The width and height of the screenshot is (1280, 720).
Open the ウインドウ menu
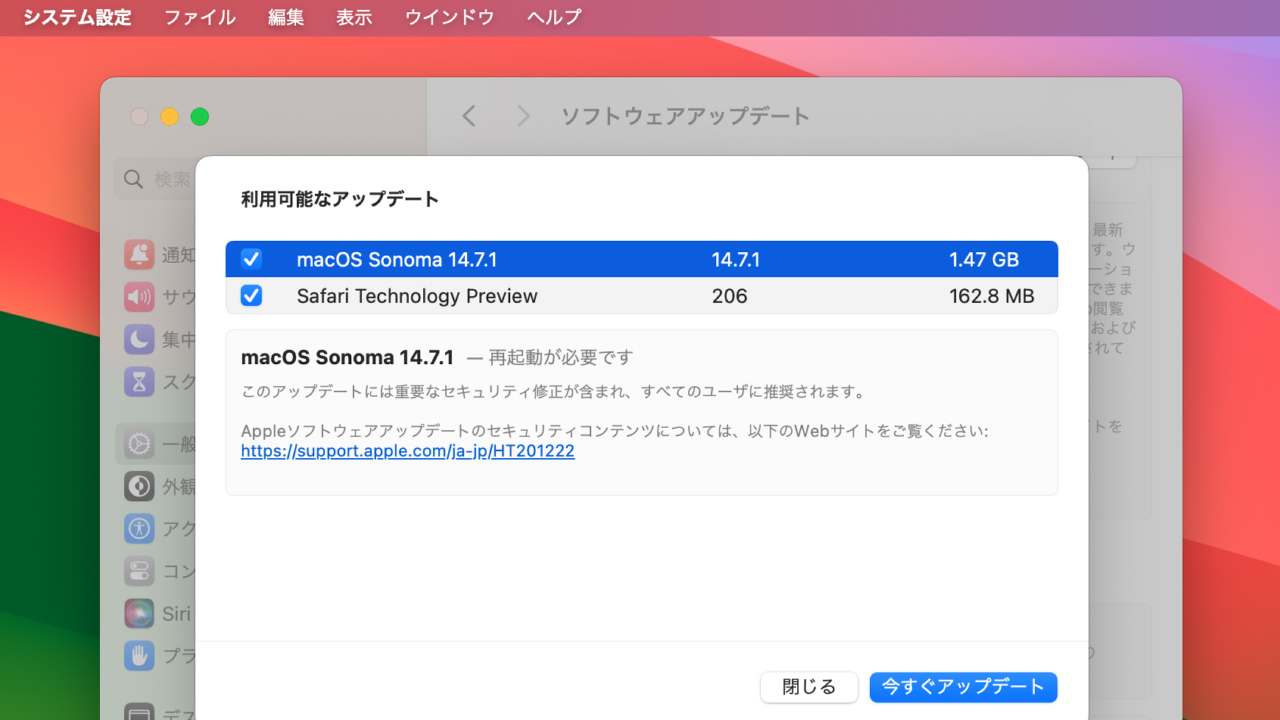click(x=449, y=17)
